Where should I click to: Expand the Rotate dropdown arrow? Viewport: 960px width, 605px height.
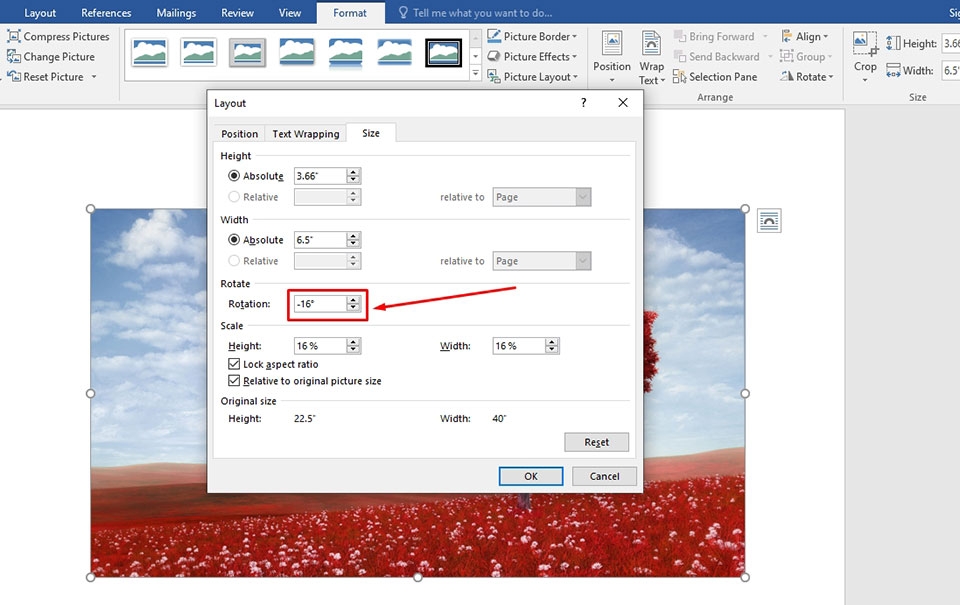(831, 77)
